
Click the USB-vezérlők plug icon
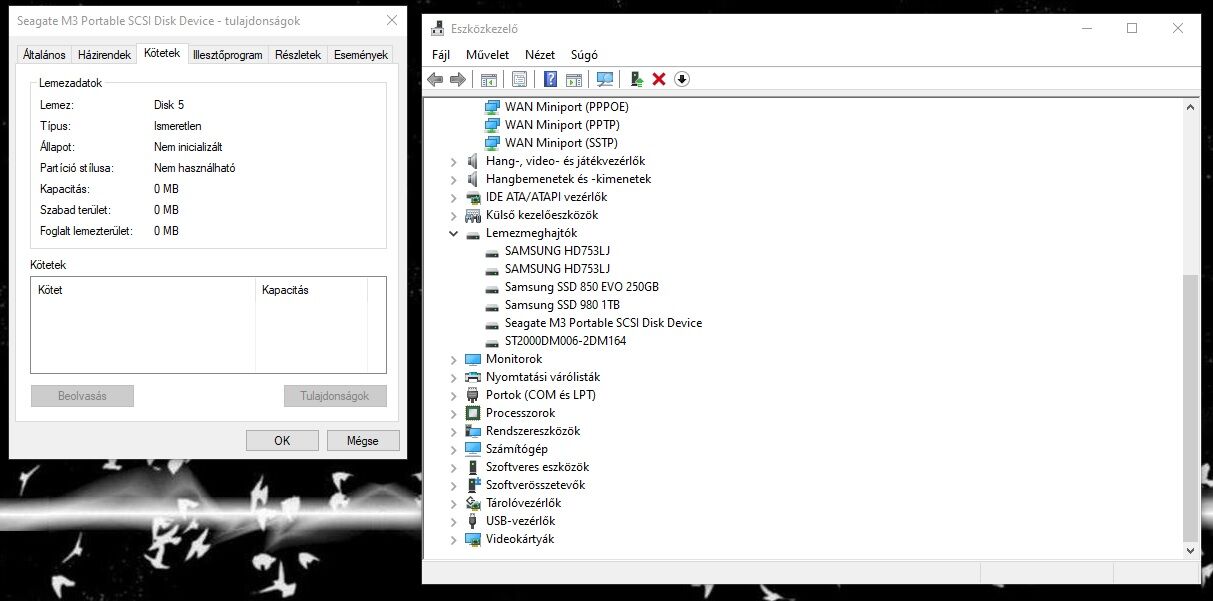click(473, 521)
